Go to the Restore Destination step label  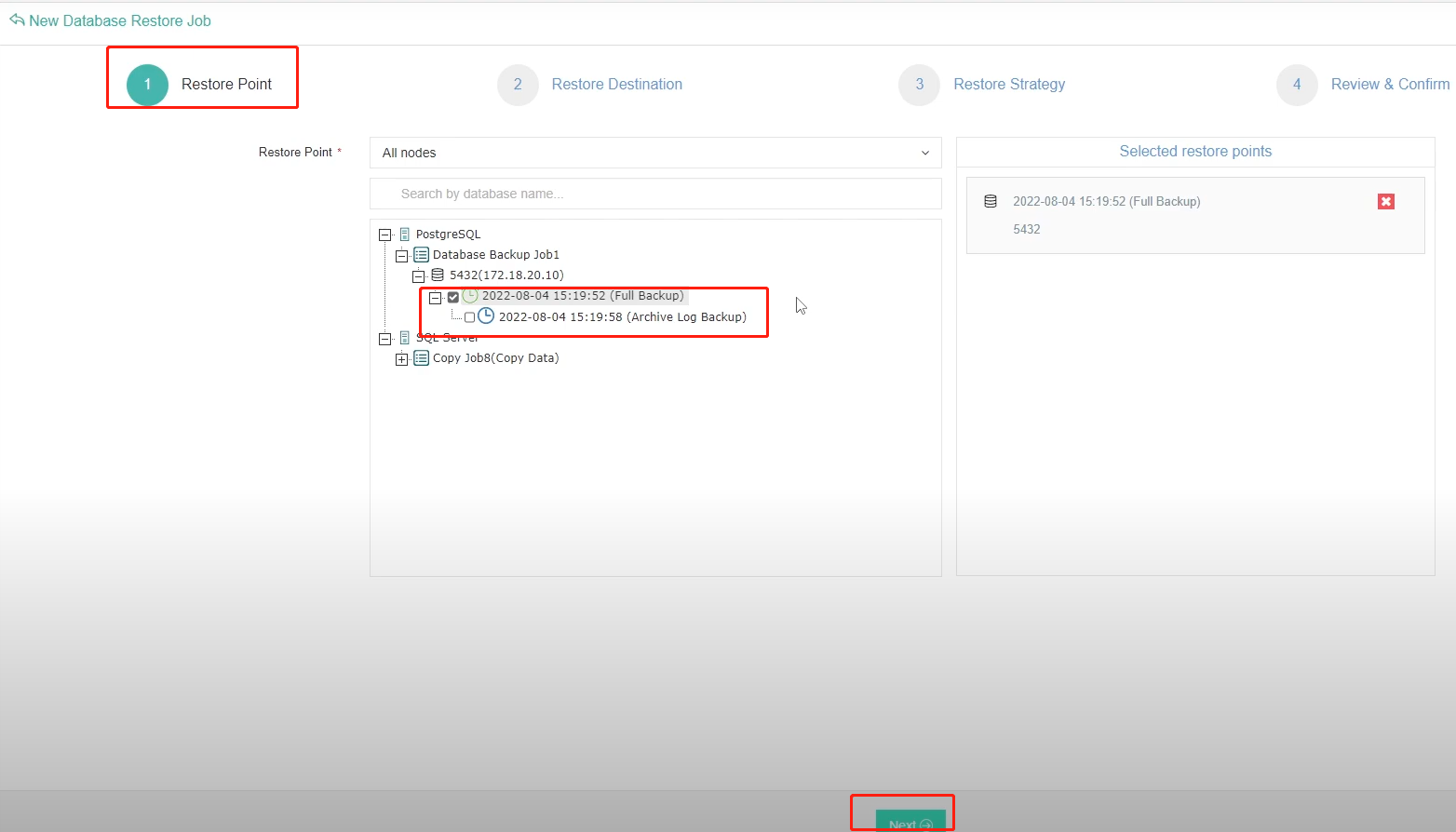click(x=616, y=85)
